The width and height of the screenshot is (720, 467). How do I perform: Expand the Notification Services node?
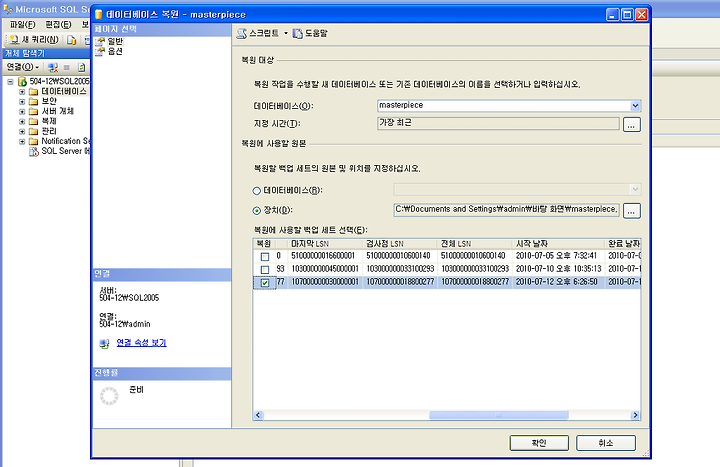(x=22, y=141)
